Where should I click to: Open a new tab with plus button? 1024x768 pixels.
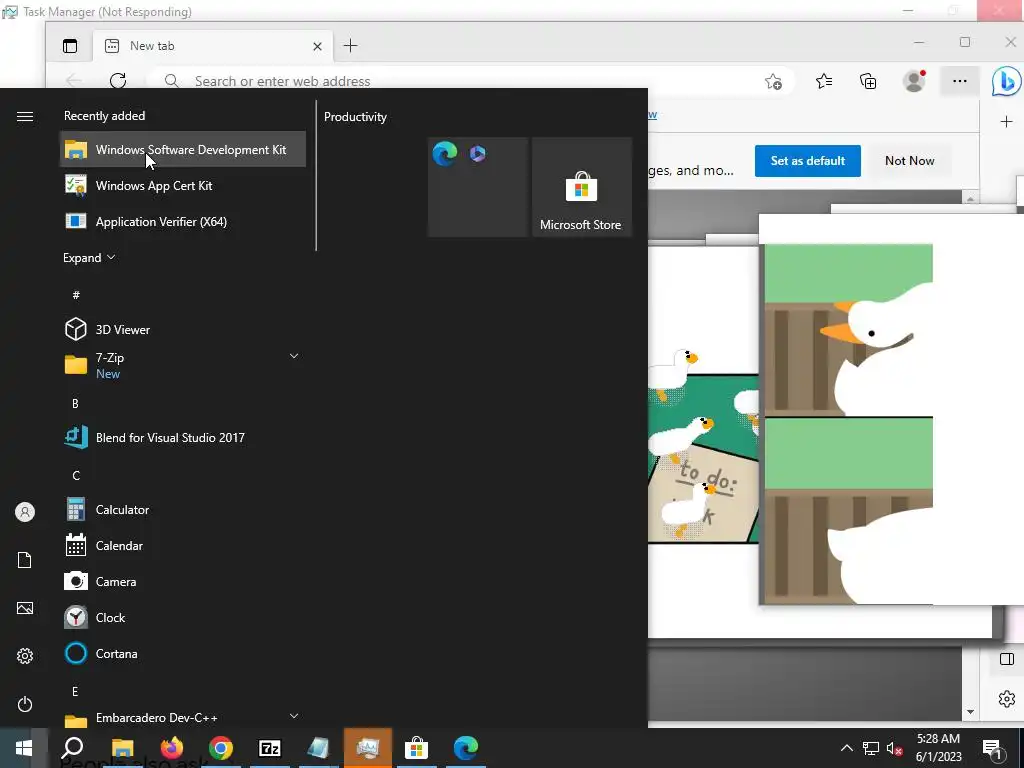350,46
